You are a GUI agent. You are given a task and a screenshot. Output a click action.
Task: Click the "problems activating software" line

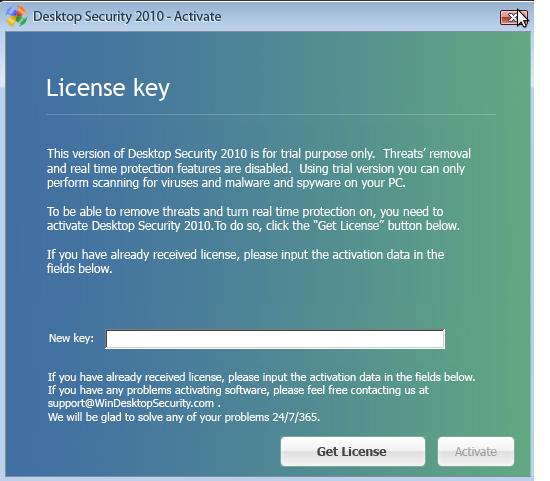(x=238, y=390)
